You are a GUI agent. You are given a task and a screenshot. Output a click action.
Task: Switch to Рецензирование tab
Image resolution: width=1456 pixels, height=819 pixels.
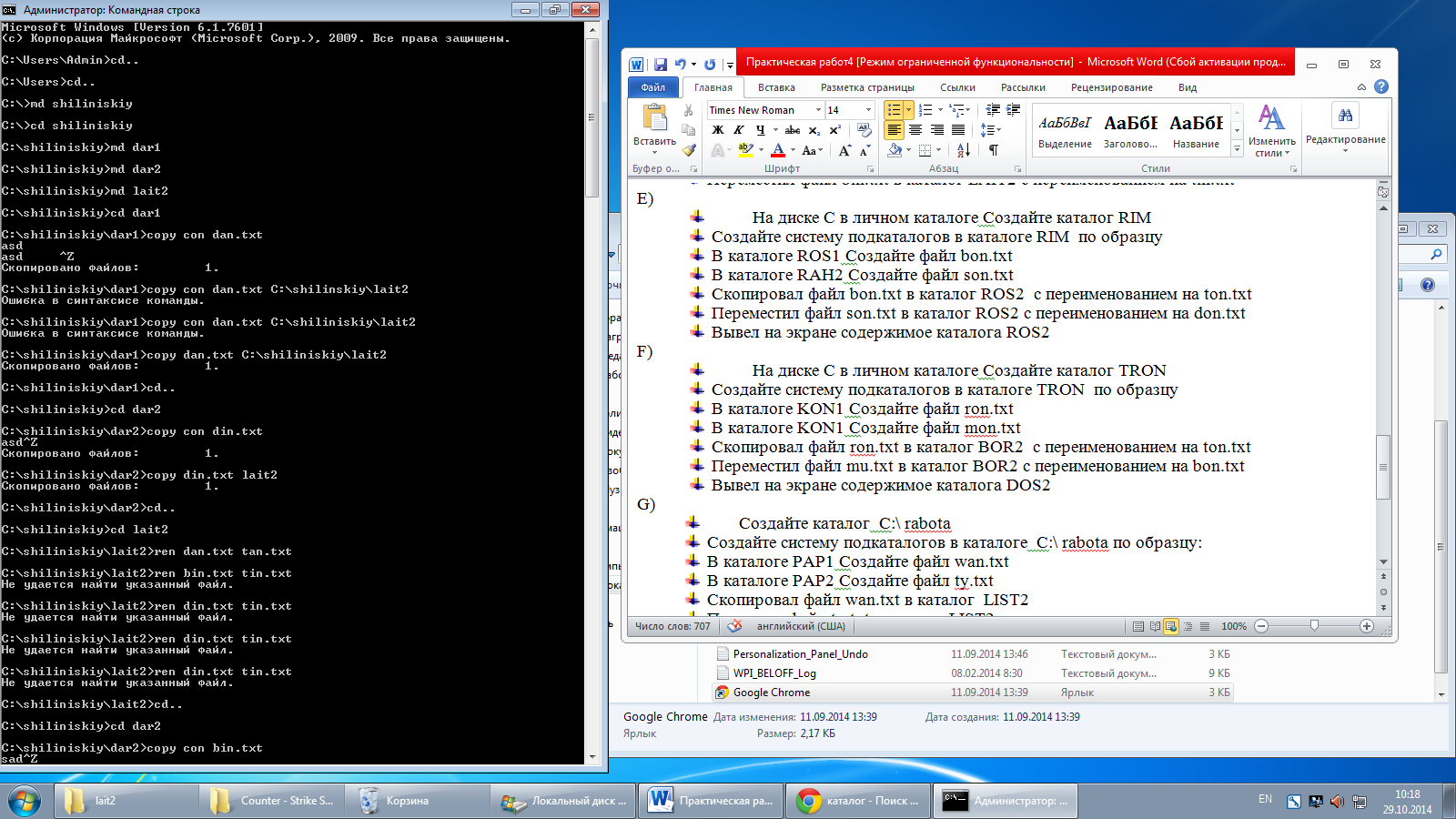(1111, 87)
